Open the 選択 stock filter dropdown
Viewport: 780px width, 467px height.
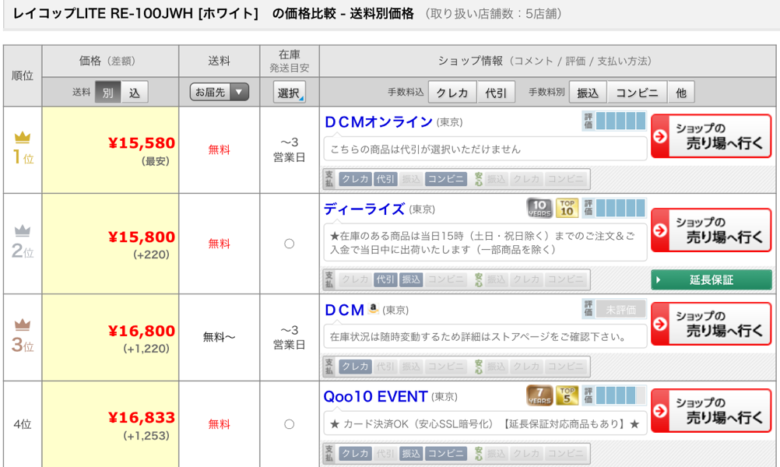click(289, 92)
